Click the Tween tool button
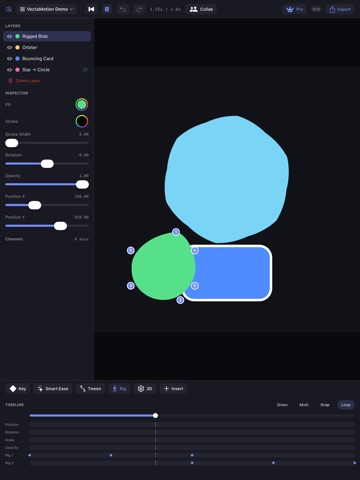Viewport: 360px width, 480px height. click(90, 389)
